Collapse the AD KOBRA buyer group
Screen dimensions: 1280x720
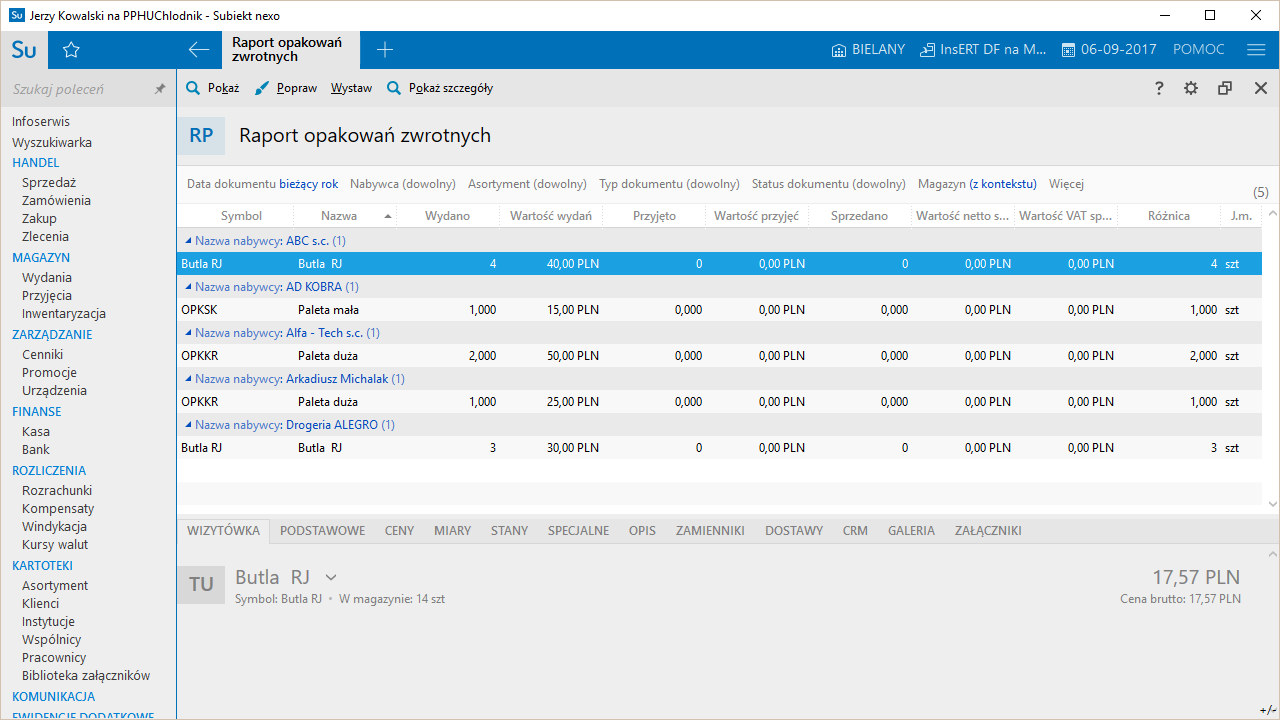point(187,287)
